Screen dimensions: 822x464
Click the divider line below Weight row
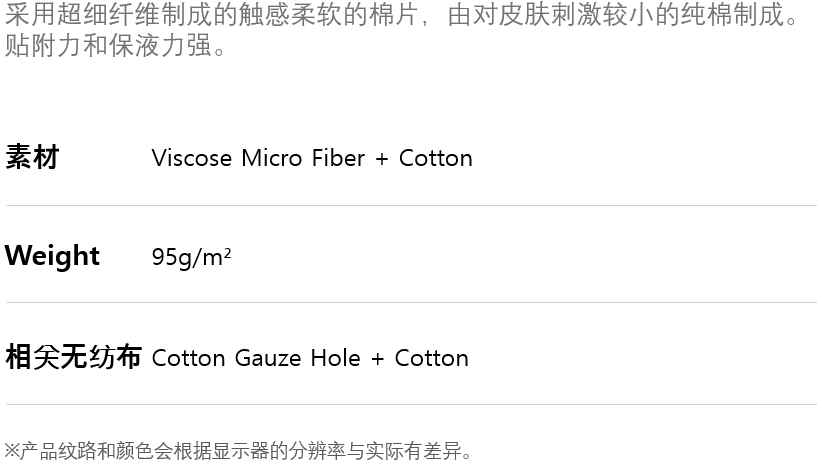[411, 302]
